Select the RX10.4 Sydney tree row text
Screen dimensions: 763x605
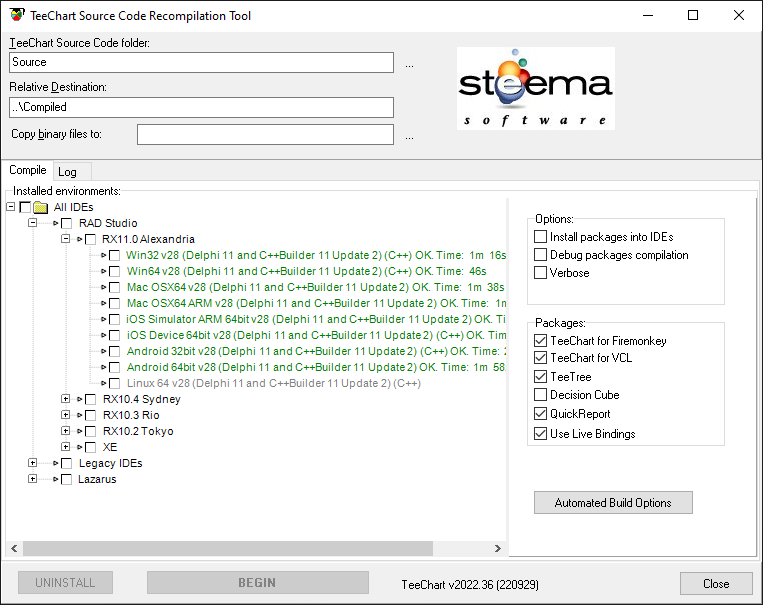(x=142, y=400)
